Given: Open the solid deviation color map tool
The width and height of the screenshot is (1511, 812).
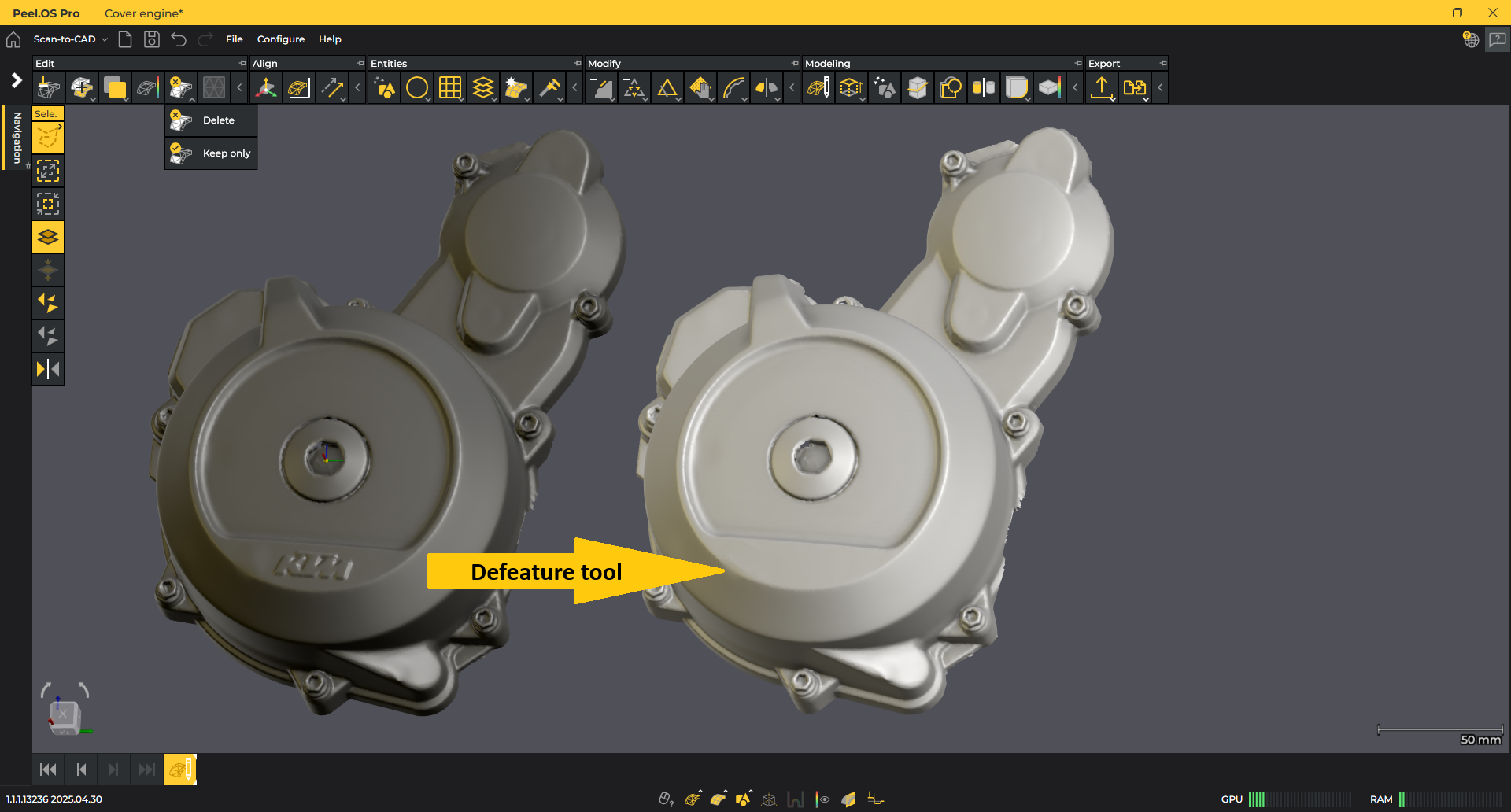Looking at the screenshot, I should click(1050, 88).
